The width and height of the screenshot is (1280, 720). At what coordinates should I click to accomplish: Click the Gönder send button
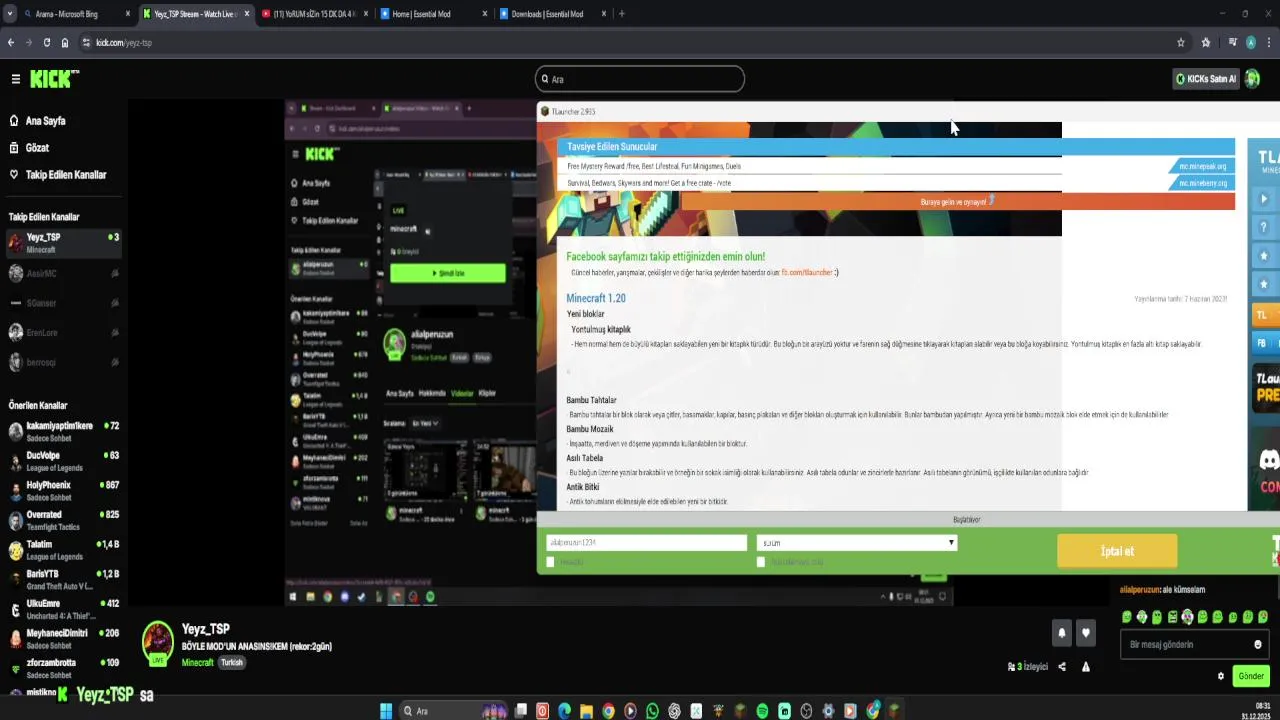(1251, 676)
